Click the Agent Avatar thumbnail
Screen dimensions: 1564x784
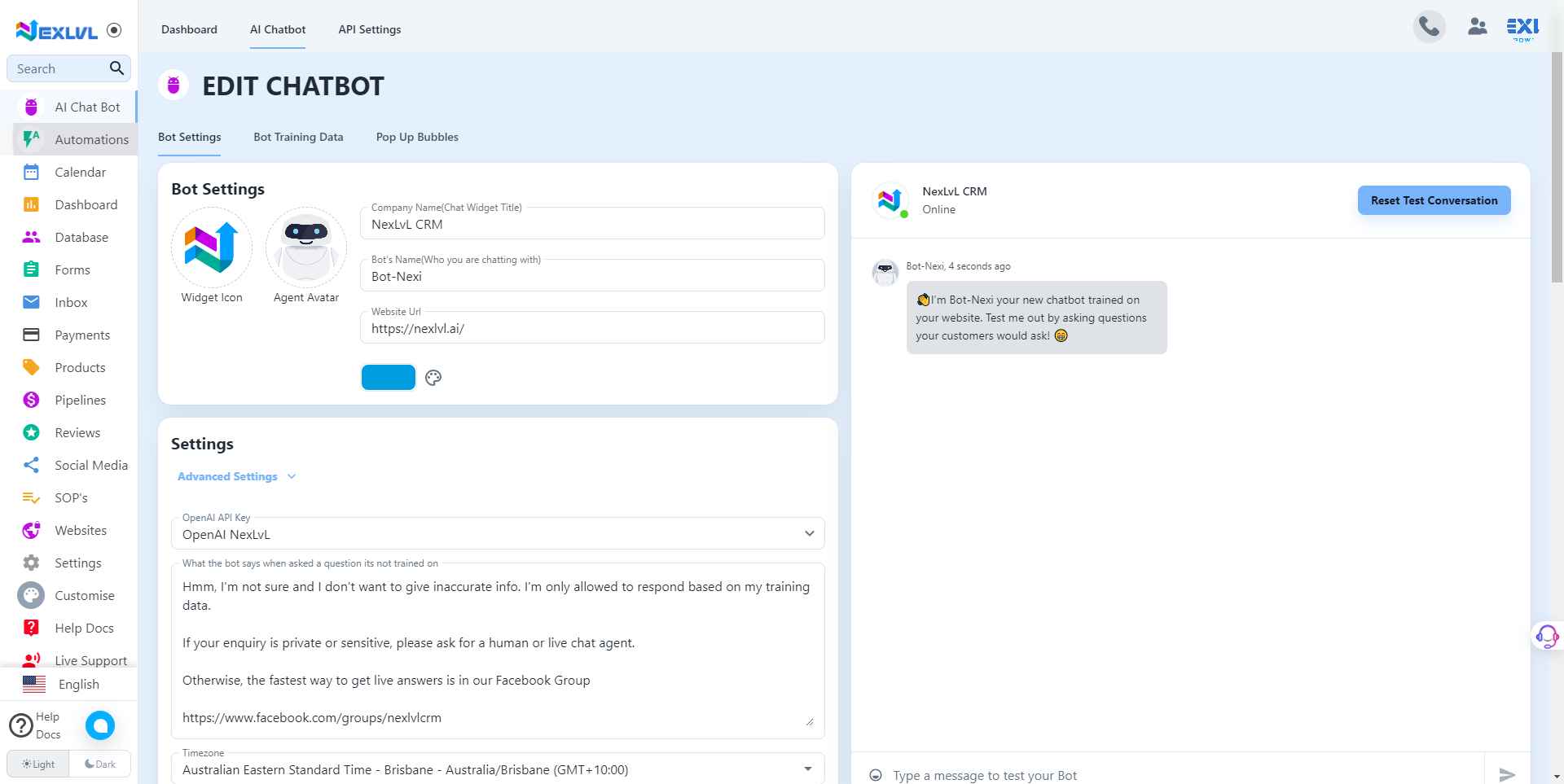(306, 247)
